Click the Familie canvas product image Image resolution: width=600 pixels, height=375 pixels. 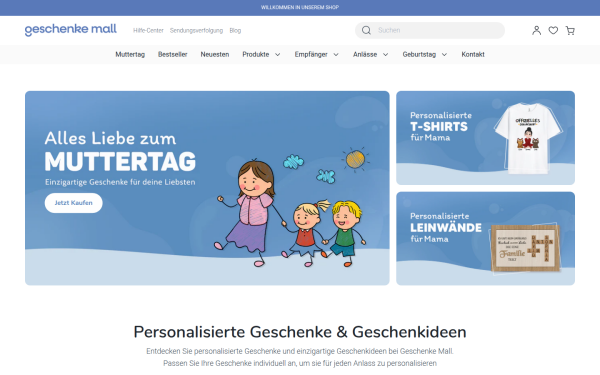525,248
